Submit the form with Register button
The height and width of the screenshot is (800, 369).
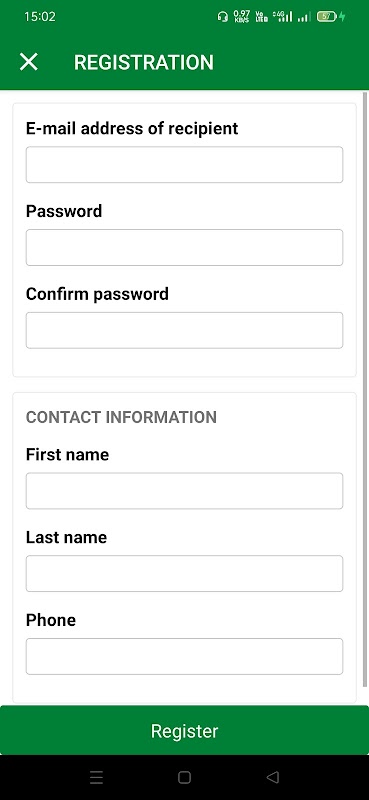pos(184,731)
